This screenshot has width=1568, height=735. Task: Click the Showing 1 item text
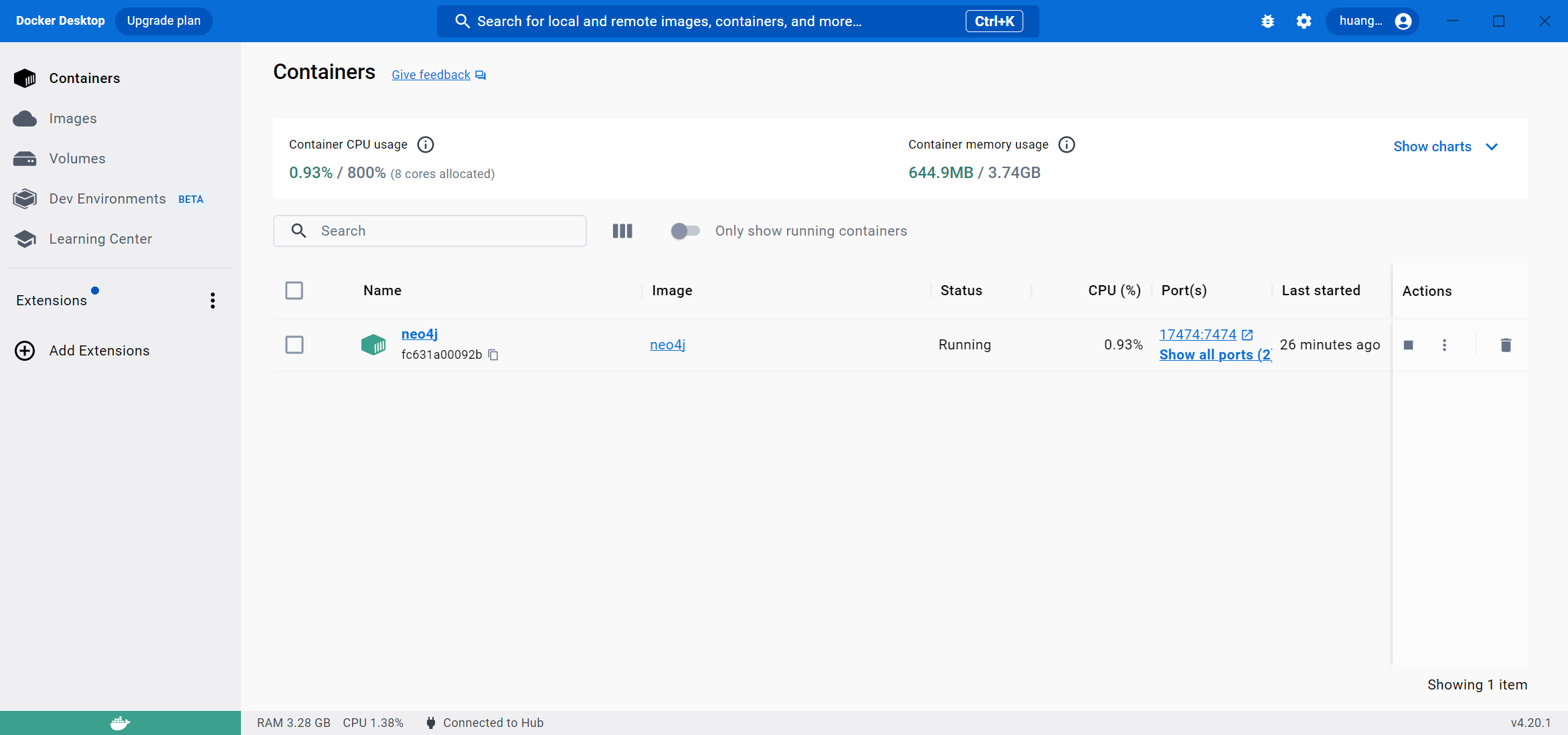(x=1478, y=685)
